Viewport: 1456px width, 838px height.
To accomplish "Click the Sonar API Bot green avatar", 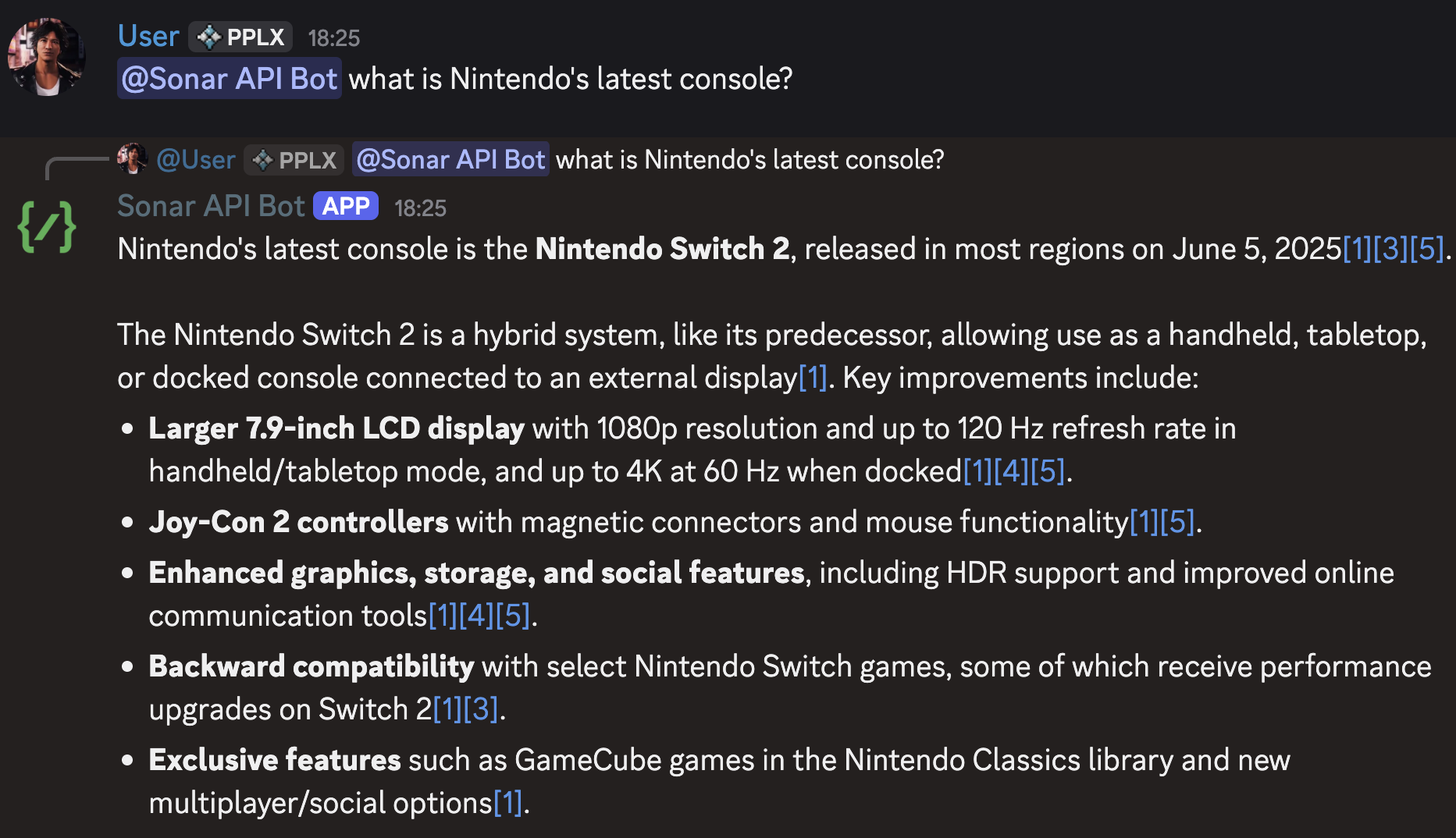I will click(46, 226).
